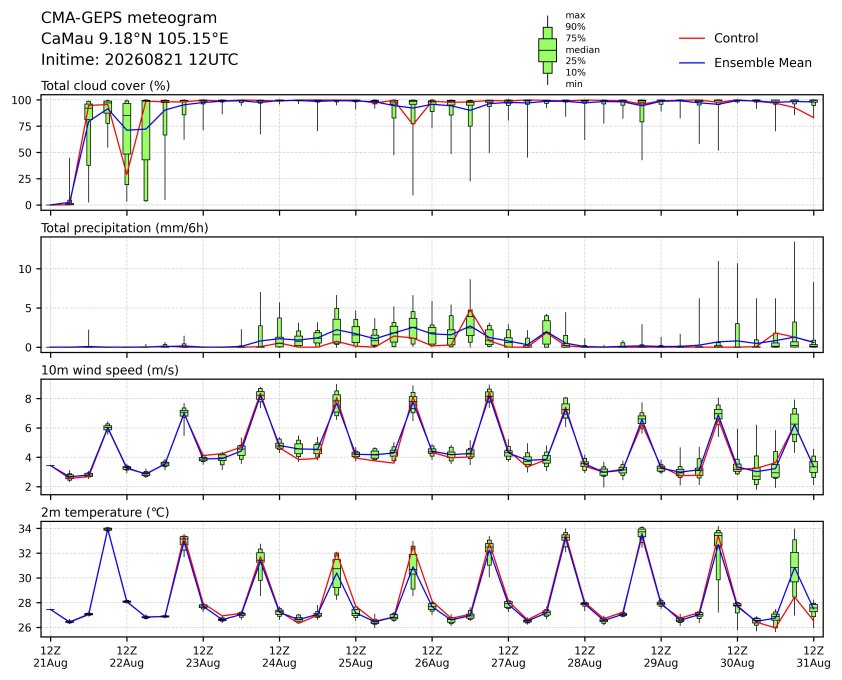Screen dimensions: 842x680
Task: Click the 'Total cloud cover (%)' panel title
Action: click(105, 86)
